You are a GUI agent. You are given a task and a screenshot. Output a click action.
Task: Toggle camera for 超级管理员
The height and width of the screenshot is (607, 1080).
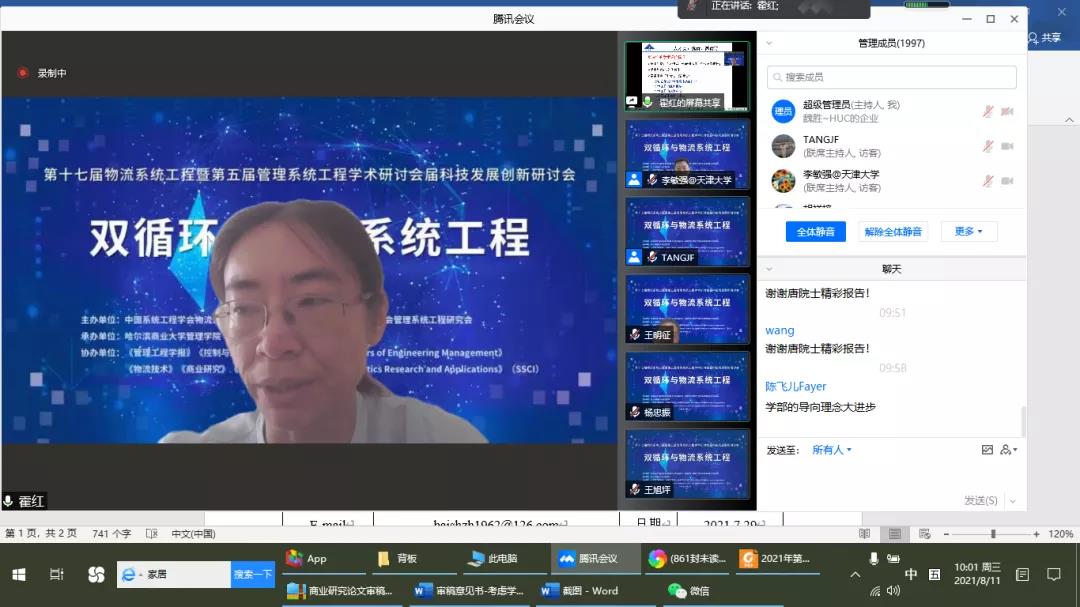tap(1007, 111)
